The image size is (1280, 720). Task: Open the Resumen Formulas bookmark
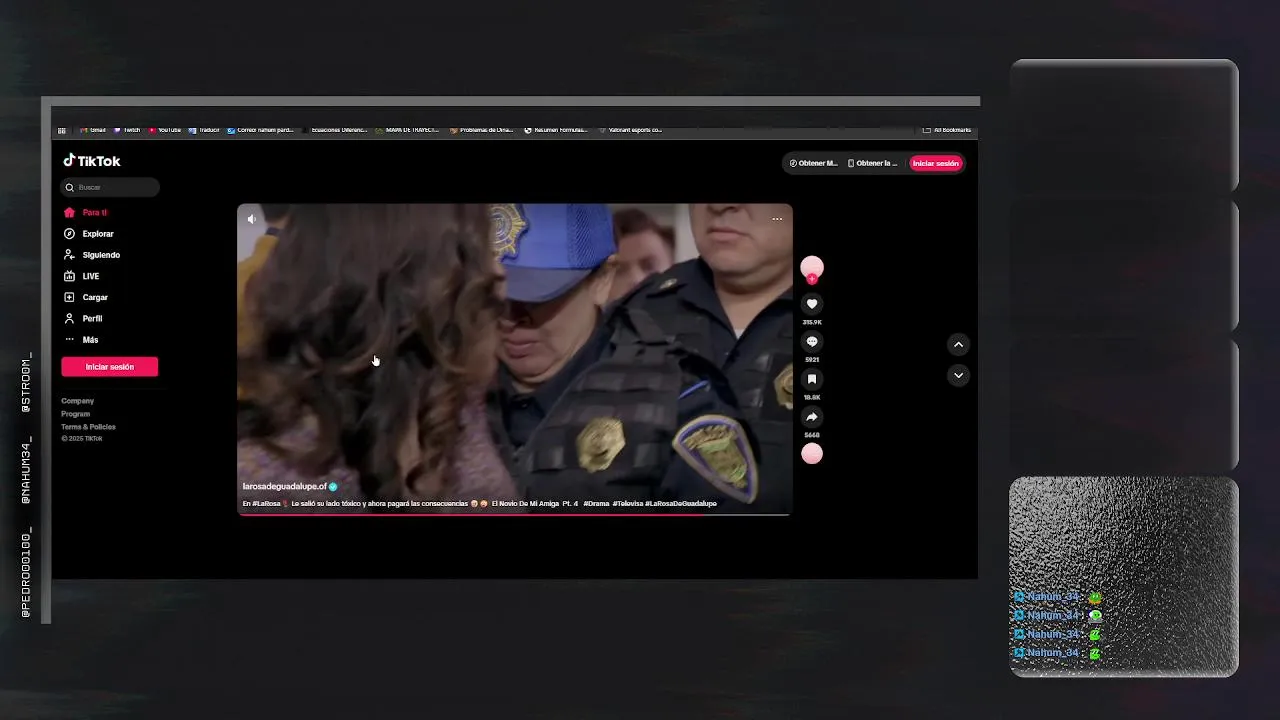click(x=556, y=130)
